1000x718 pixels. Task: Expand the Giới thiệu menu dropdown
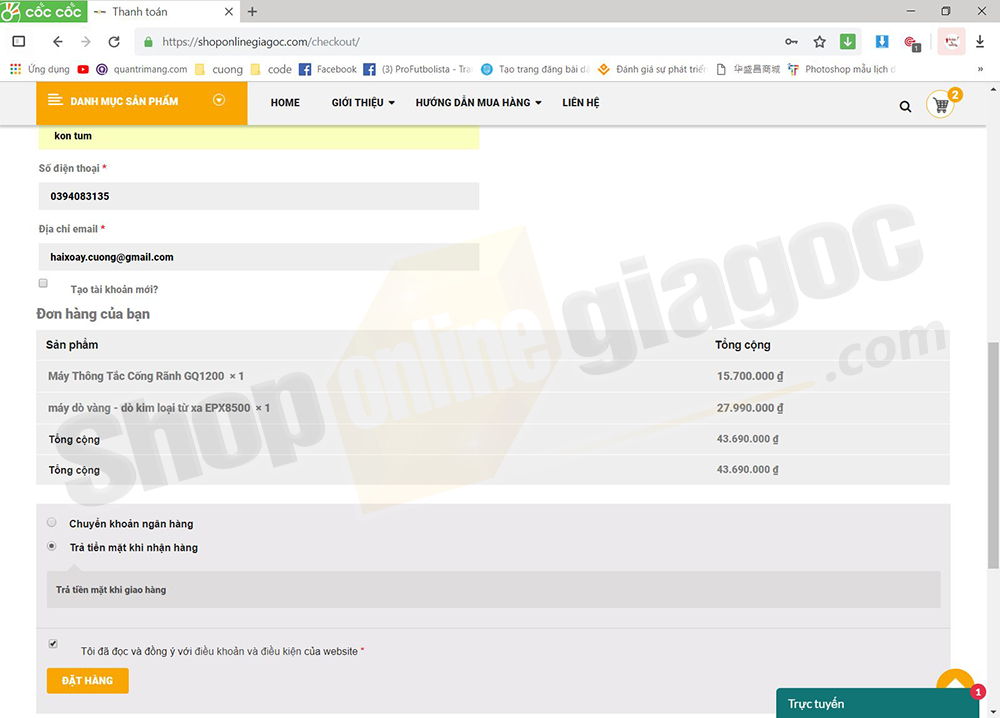(x=362, y=103)
